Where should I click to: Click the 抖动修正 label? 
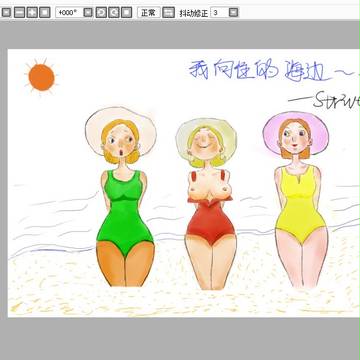pos(194,13)
